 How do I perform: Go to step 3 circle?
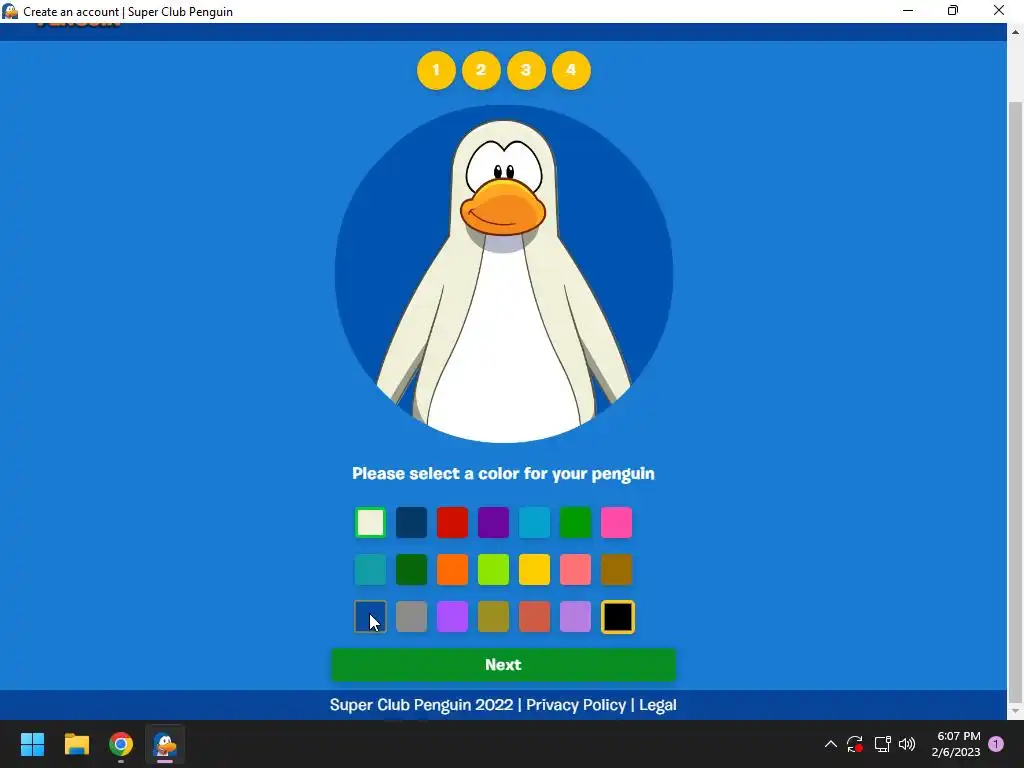(526, 70)
